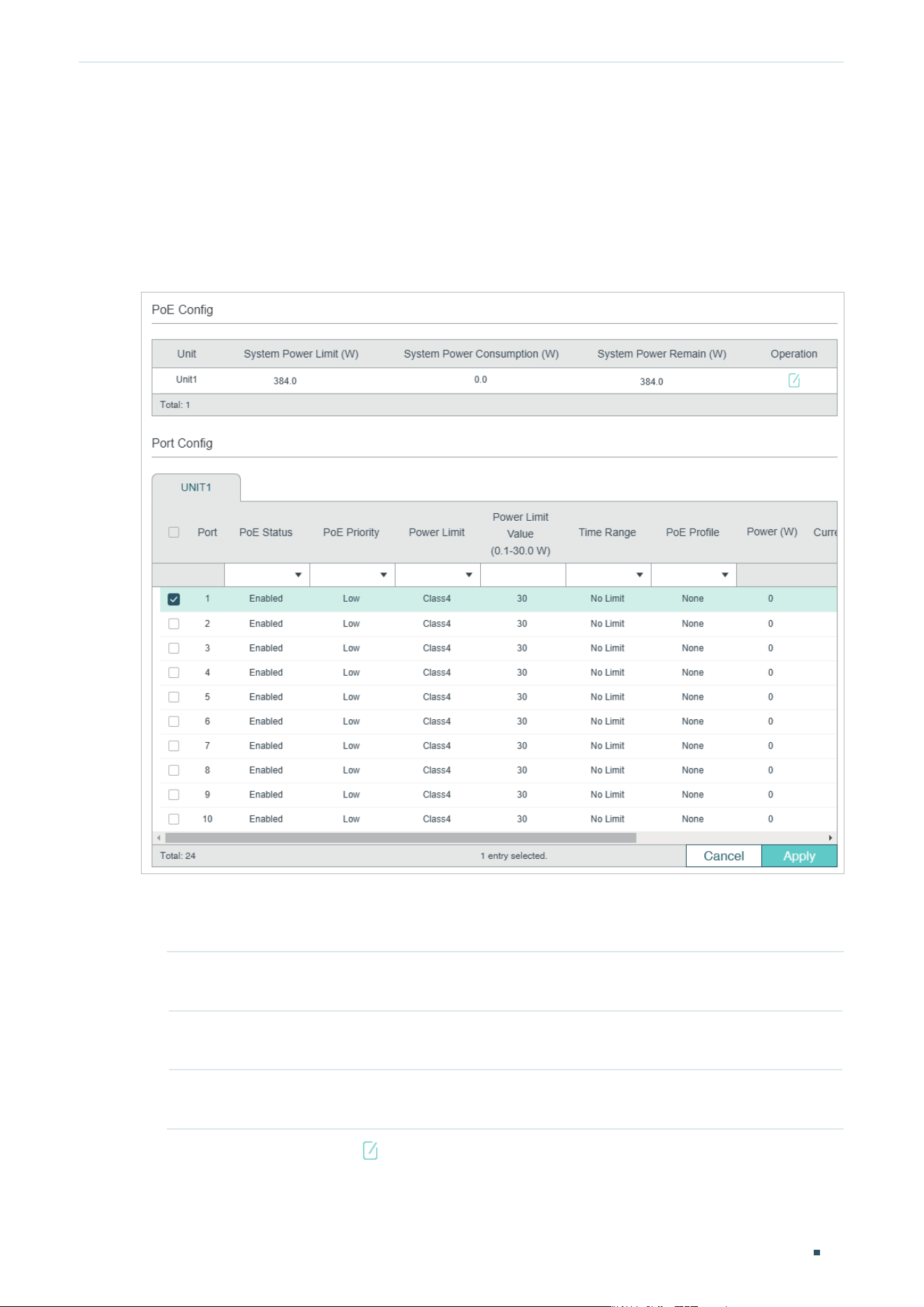This screenshot has height=1307, width=924.
Task: Click the 'Total: 24' footer text
Action: [x=178, y=856]
